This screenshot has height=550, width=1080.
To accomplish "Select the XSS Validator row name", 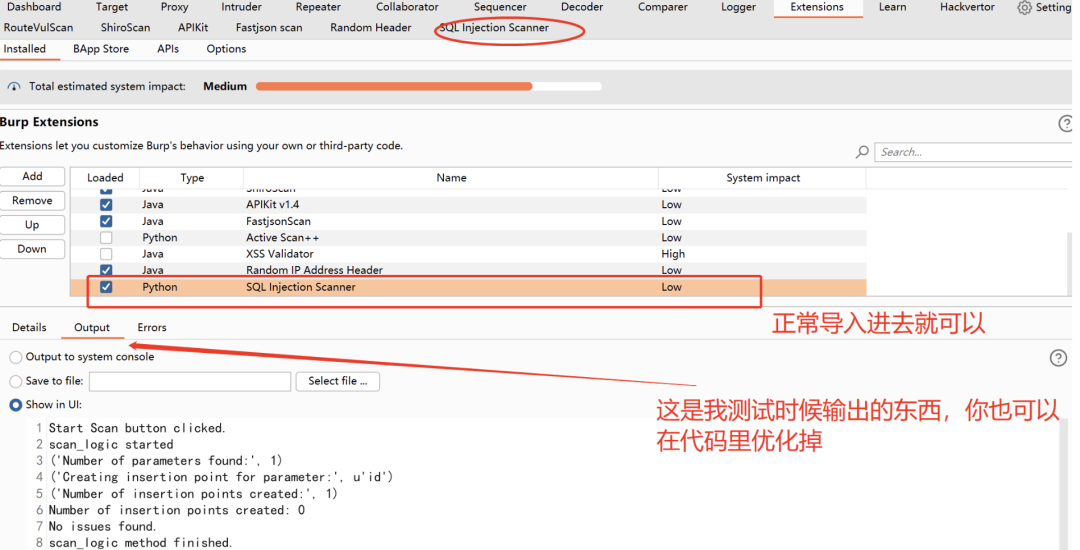I will tap(280, 254).
